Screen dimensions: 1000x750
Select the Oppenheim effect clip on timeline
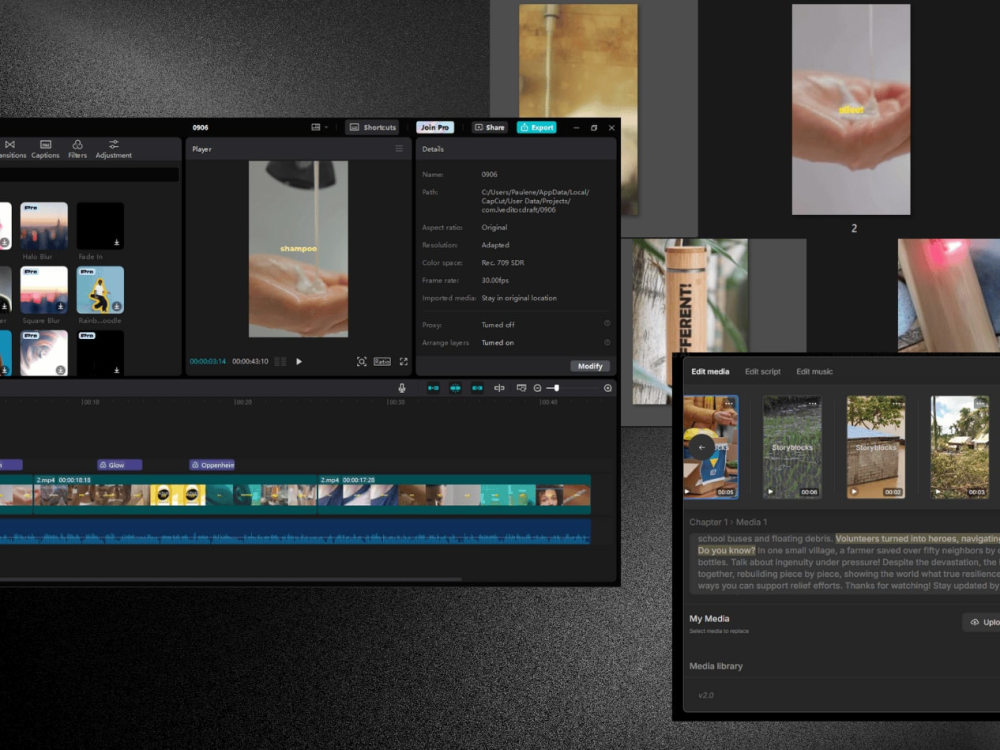[x=212, y=465]
